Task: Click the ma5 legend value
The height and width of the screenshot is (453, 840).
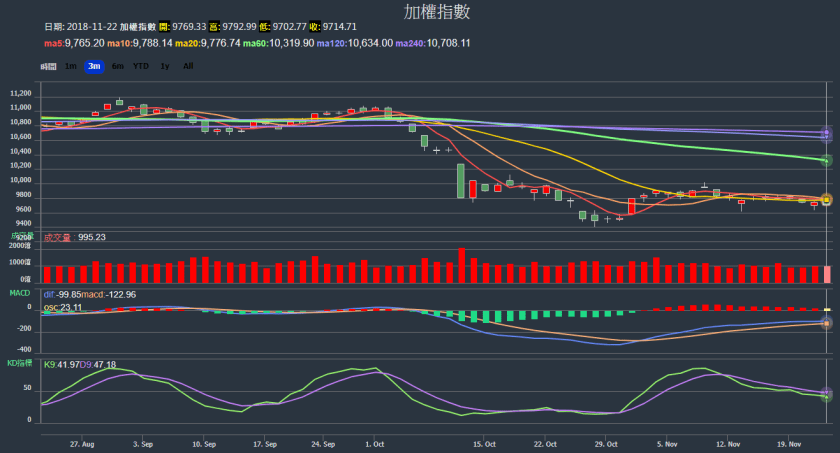Action: (83, 43)
